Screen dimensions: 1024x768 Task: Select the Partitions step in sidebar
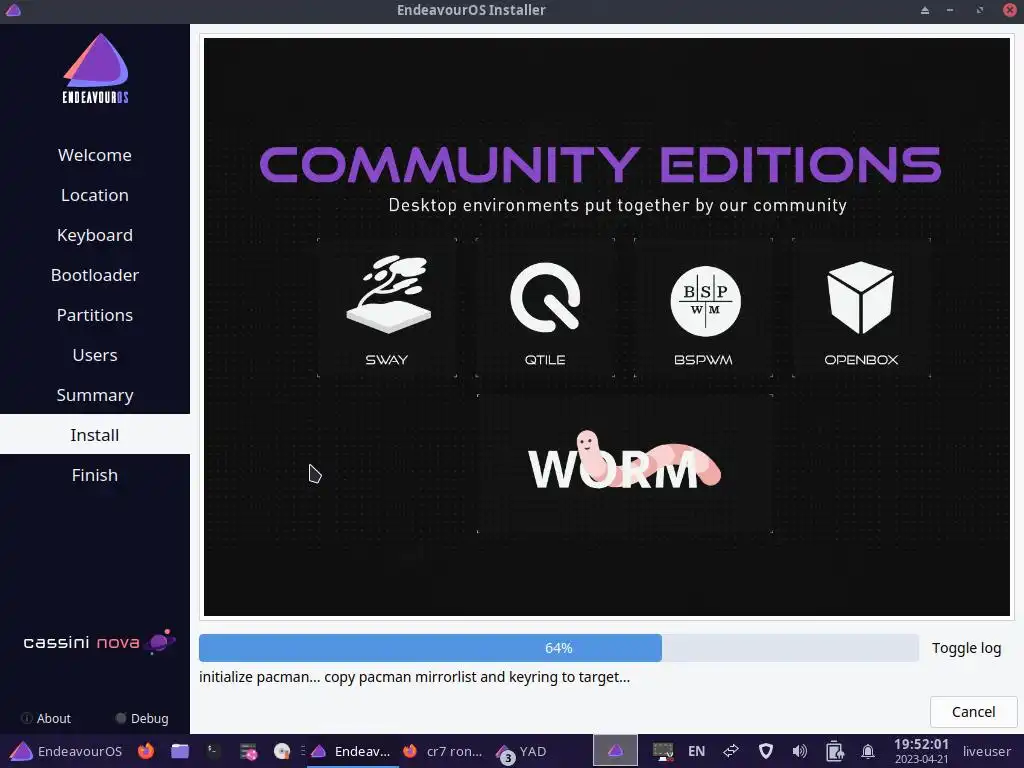click(95, 315)
